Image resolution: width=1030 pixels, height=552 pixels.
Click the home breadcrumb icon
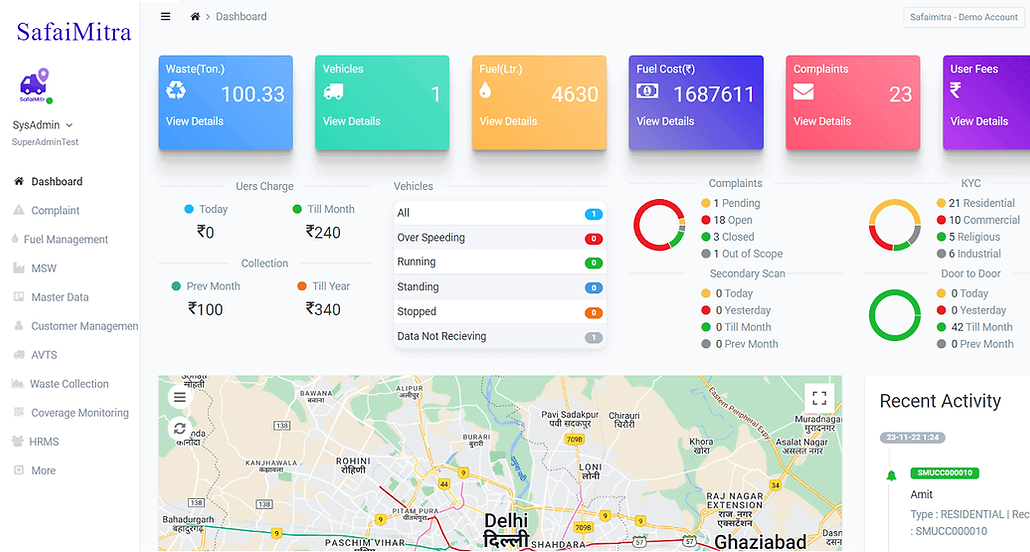click(195, 16)
